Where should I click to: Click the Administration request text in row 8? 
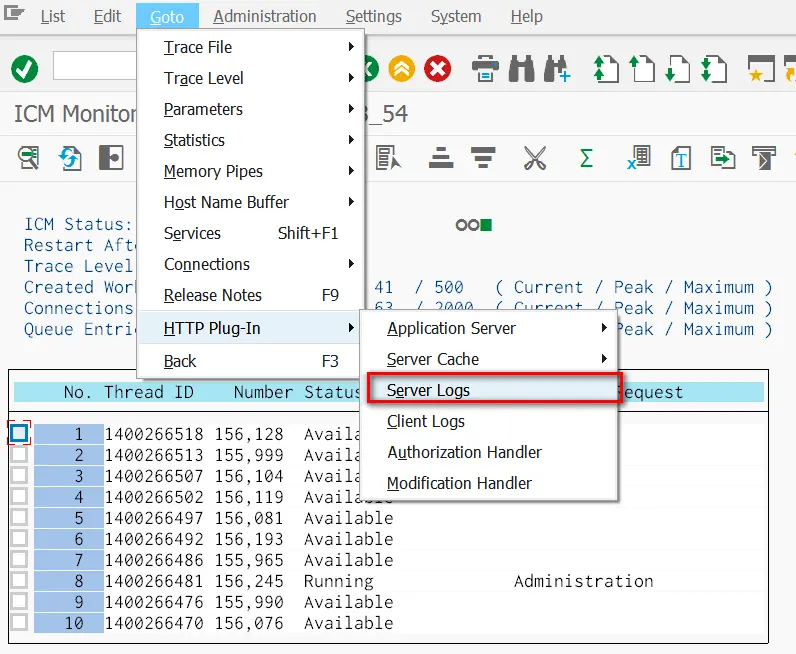click(583, 580)
